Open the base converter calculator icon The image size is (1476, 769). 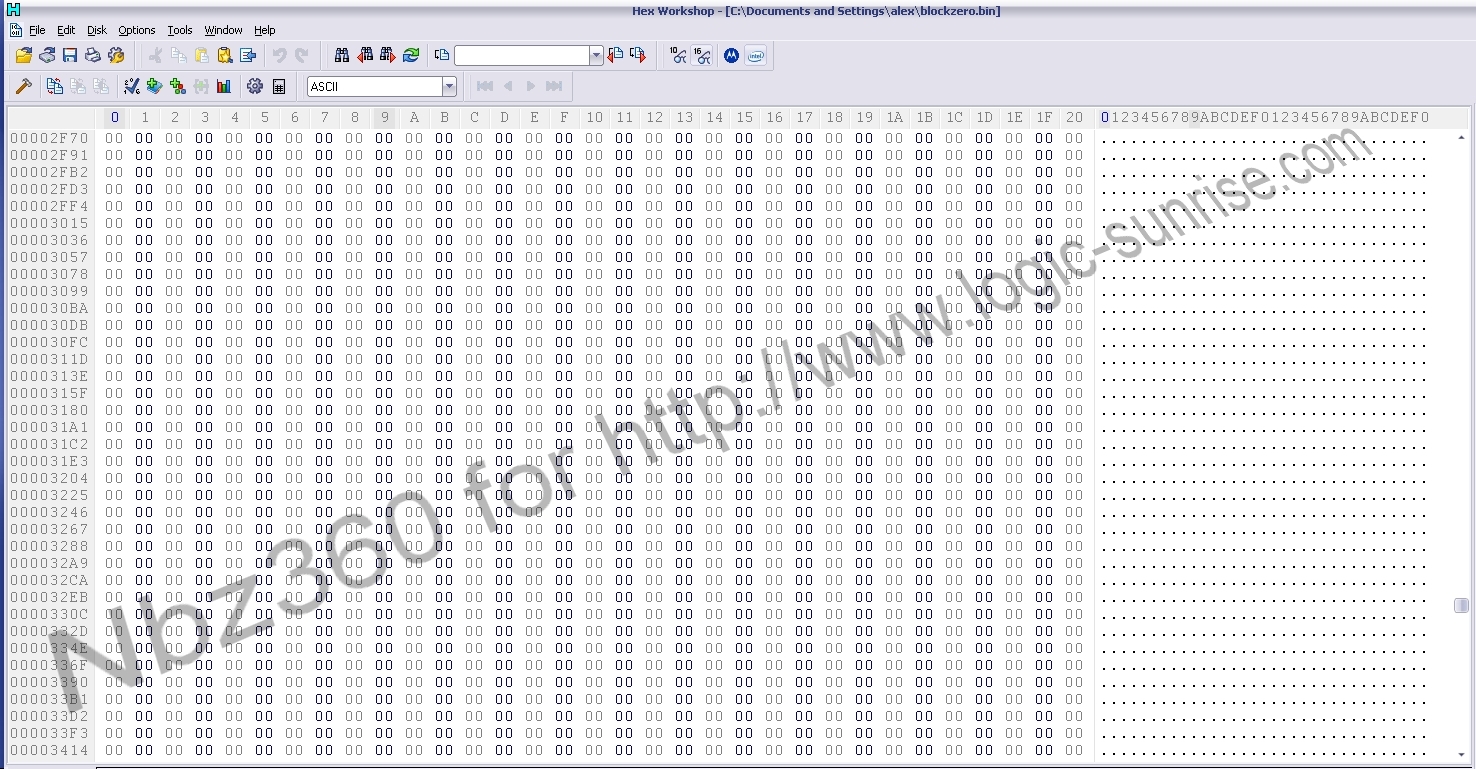(x=279, y=86)
